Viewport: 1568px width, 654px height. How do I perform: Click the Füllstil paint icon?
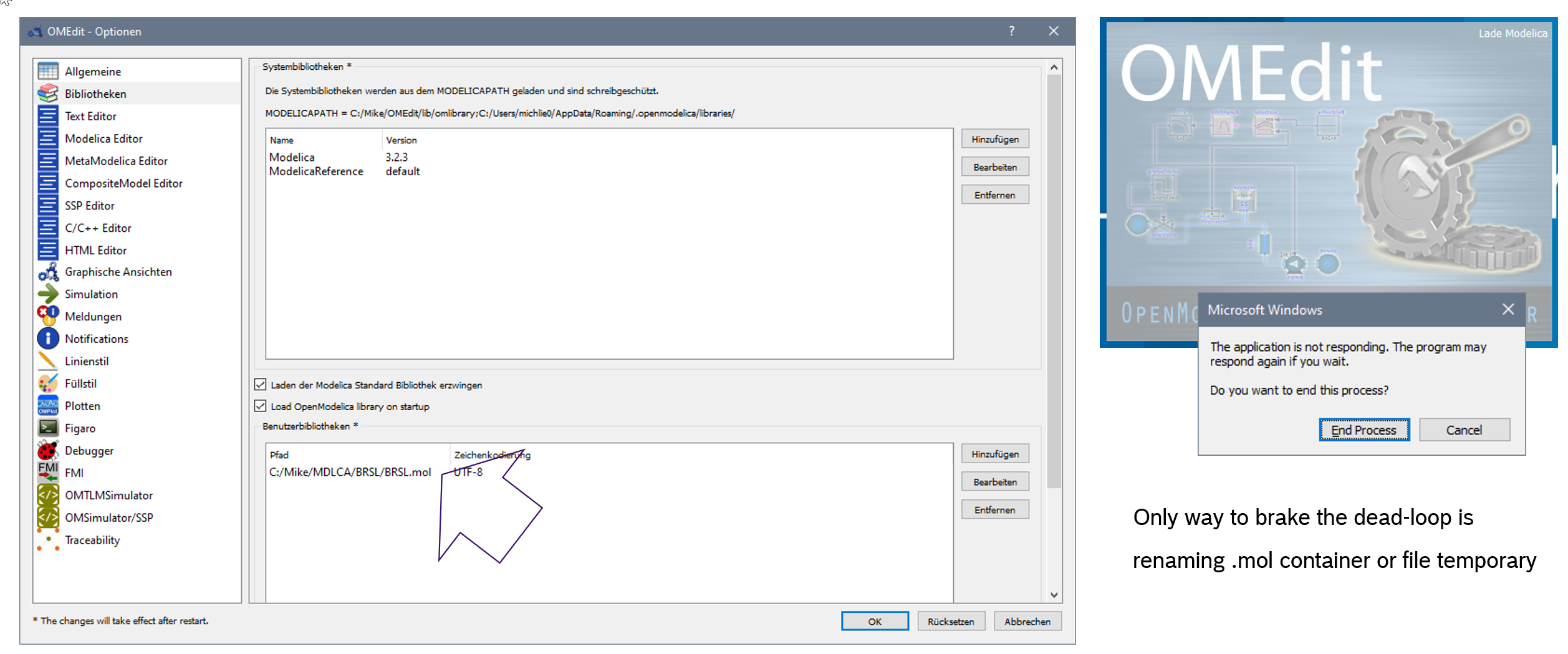[x=47, y=383]
